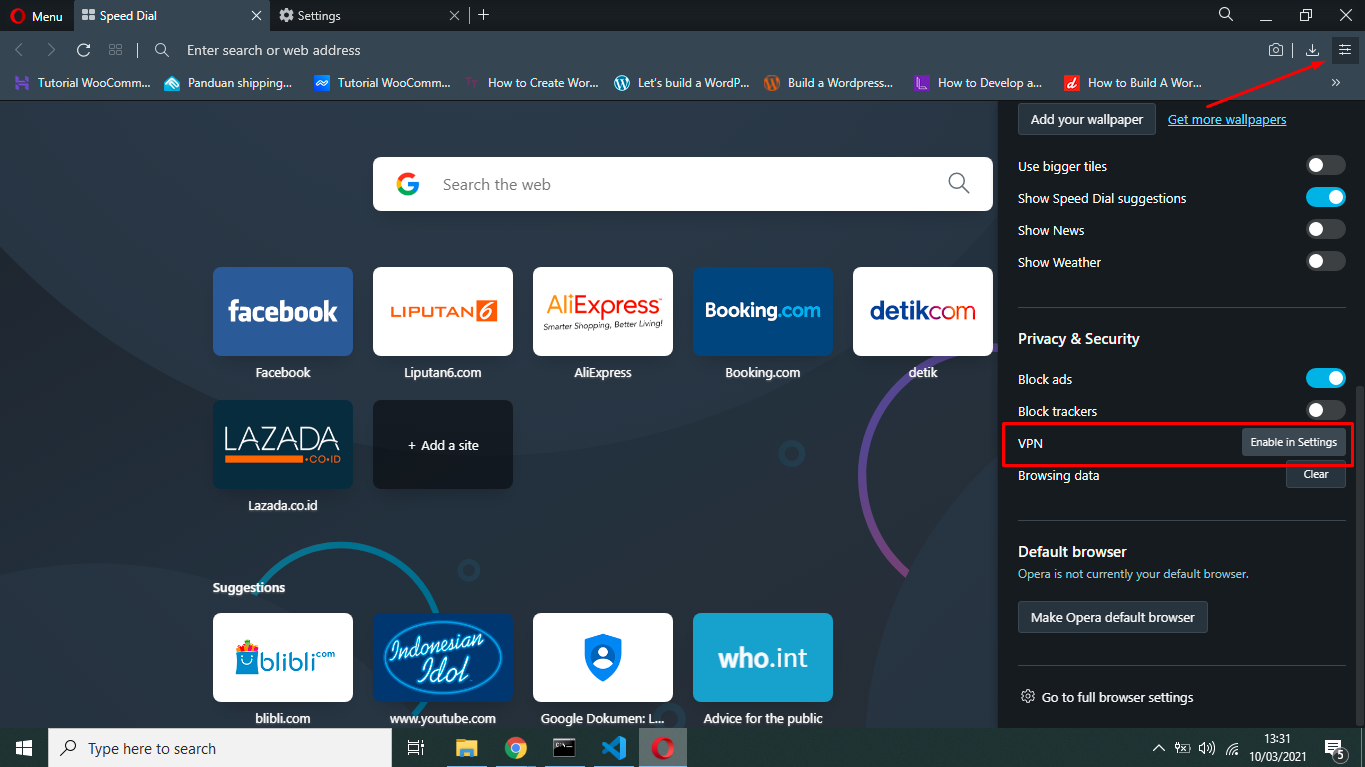The image size is (1365, 767).
Task: Close the Settings tab
Action: 455,16
